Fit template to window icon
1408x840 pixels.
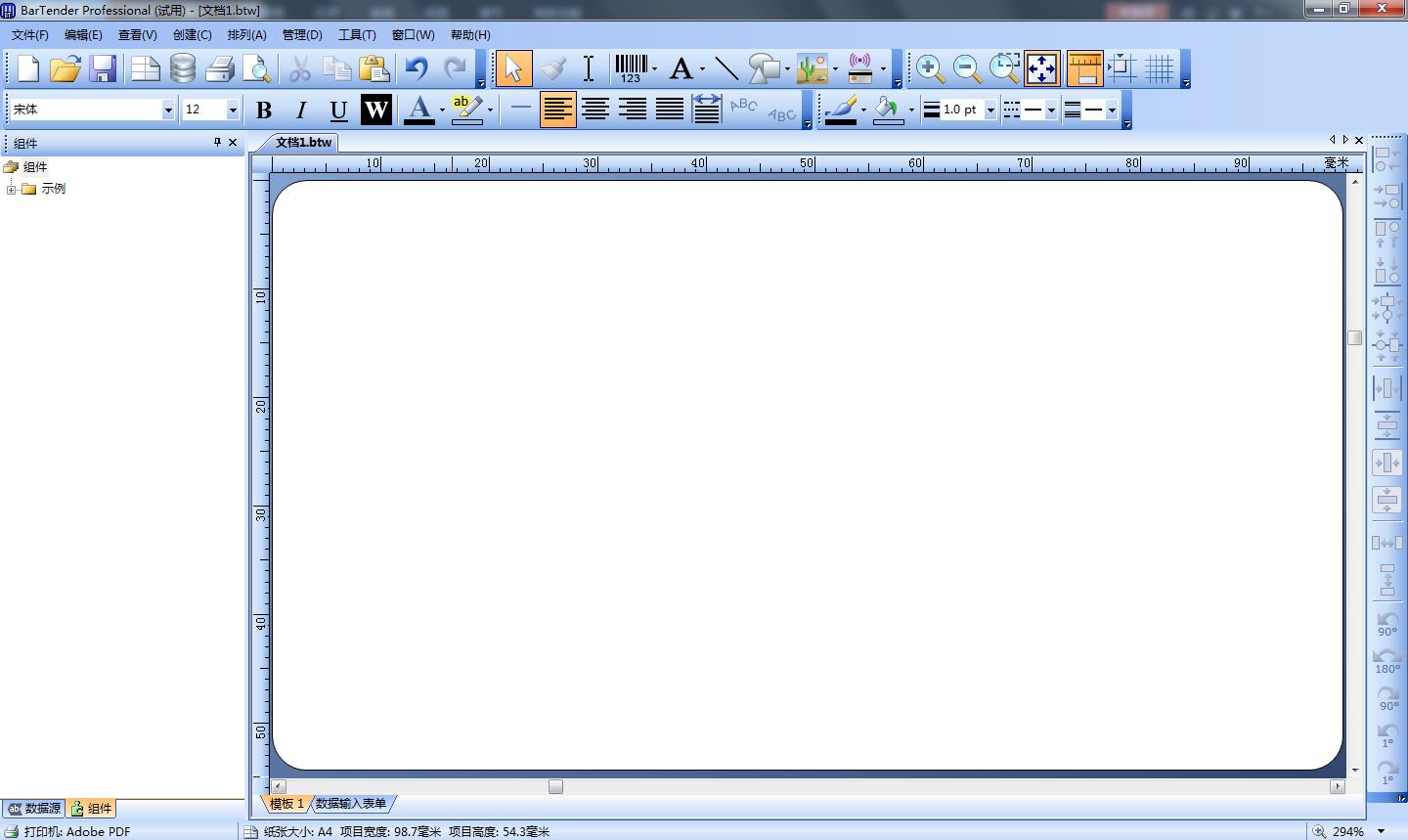click(1042, 68)
